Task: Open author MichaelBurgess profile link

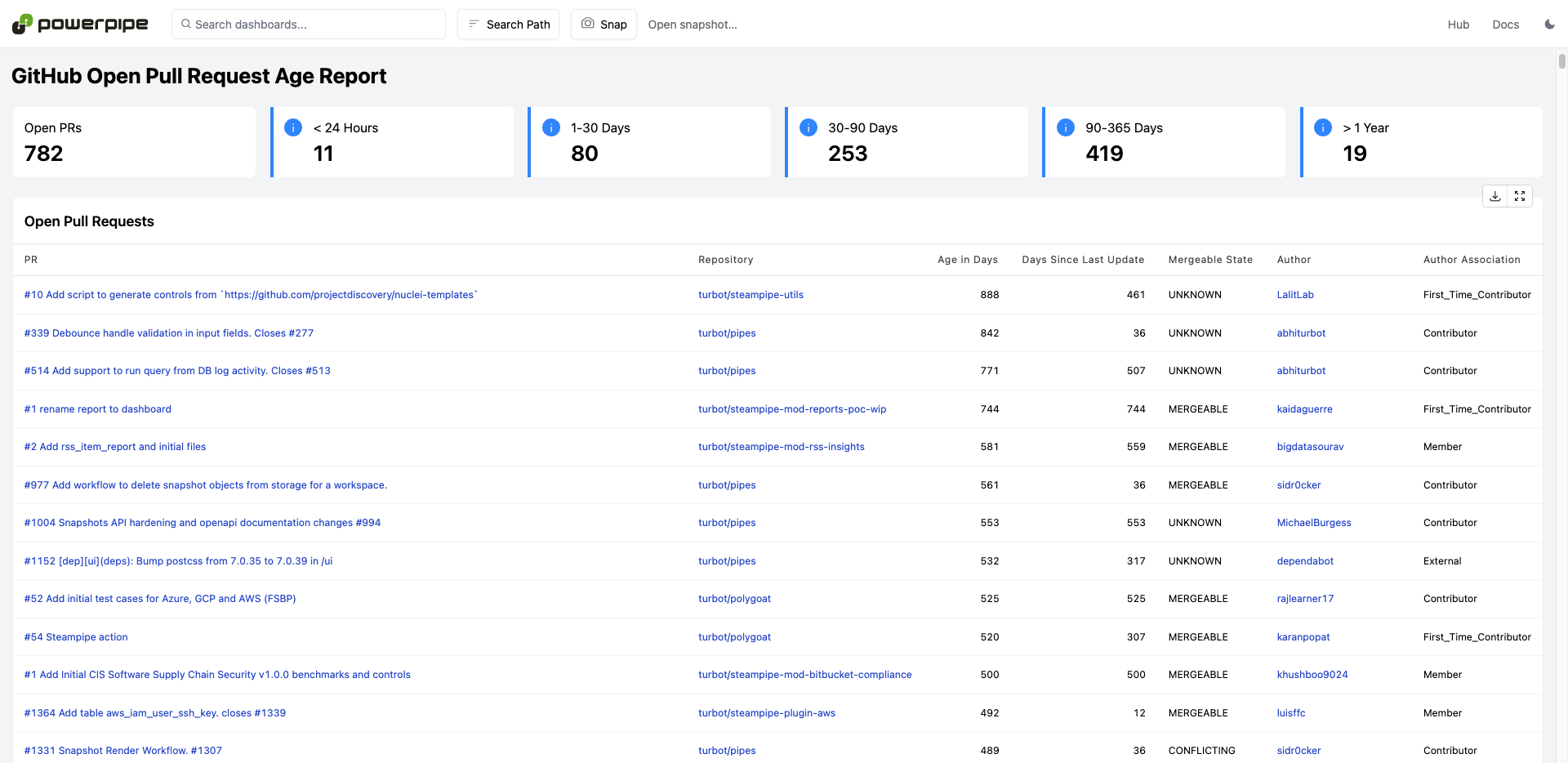Action: pos(1314,523)
